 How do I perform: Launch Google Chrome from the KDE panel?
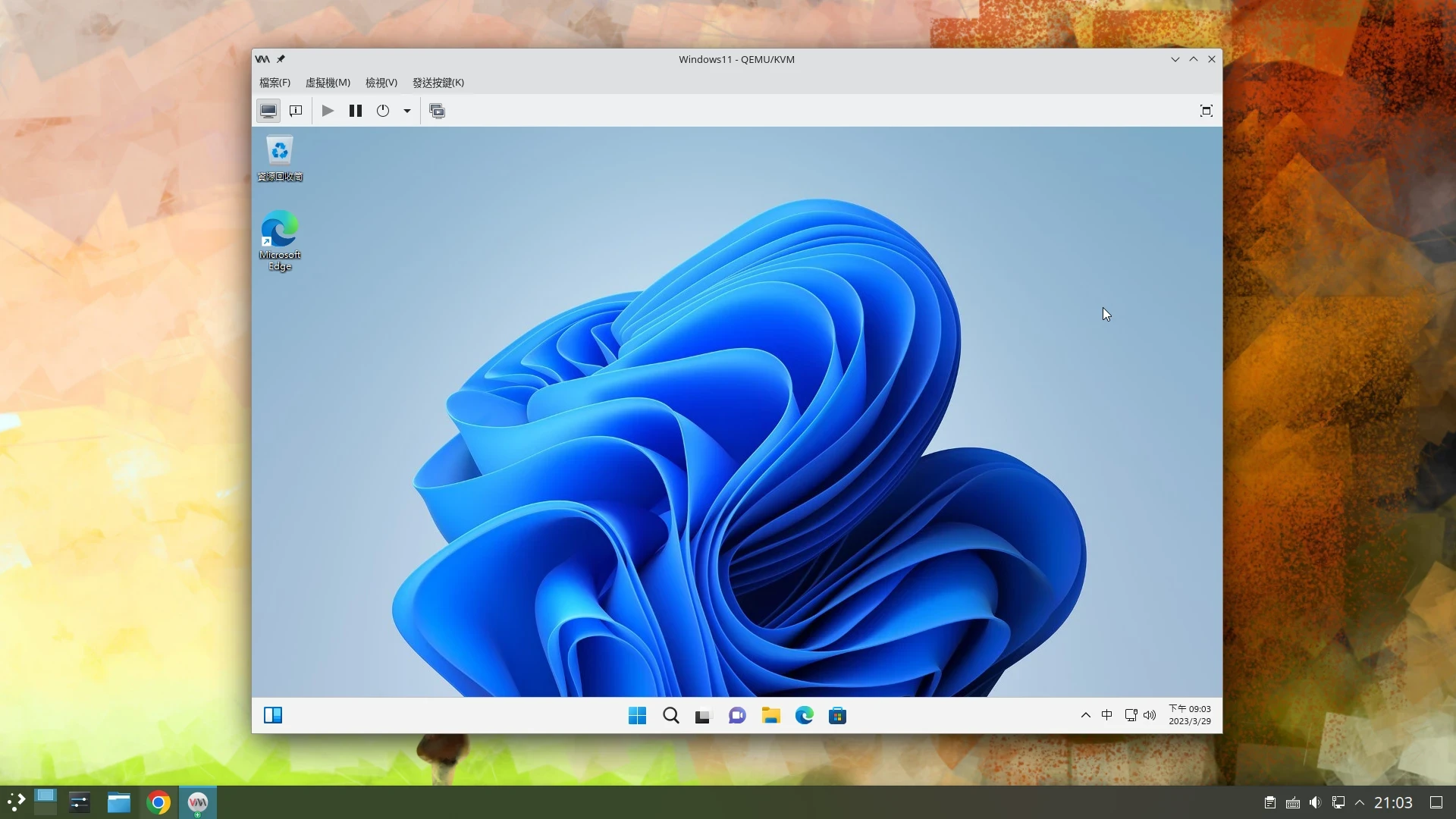158,802
